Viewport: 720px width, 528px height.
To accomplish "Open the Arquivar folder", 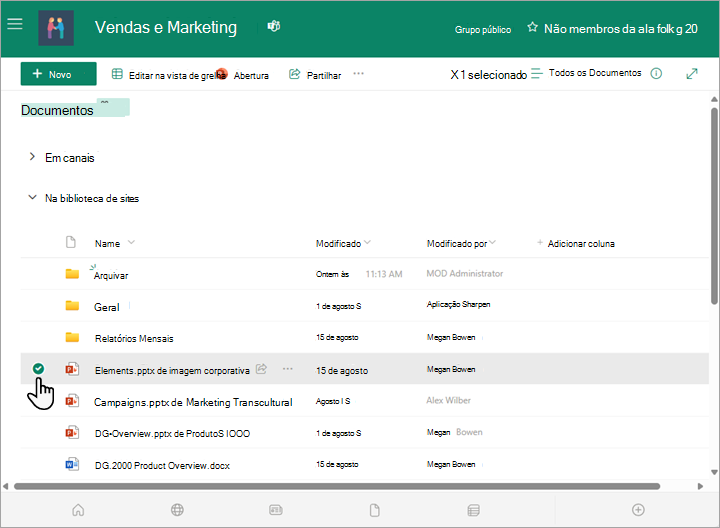I will [111, 275].
